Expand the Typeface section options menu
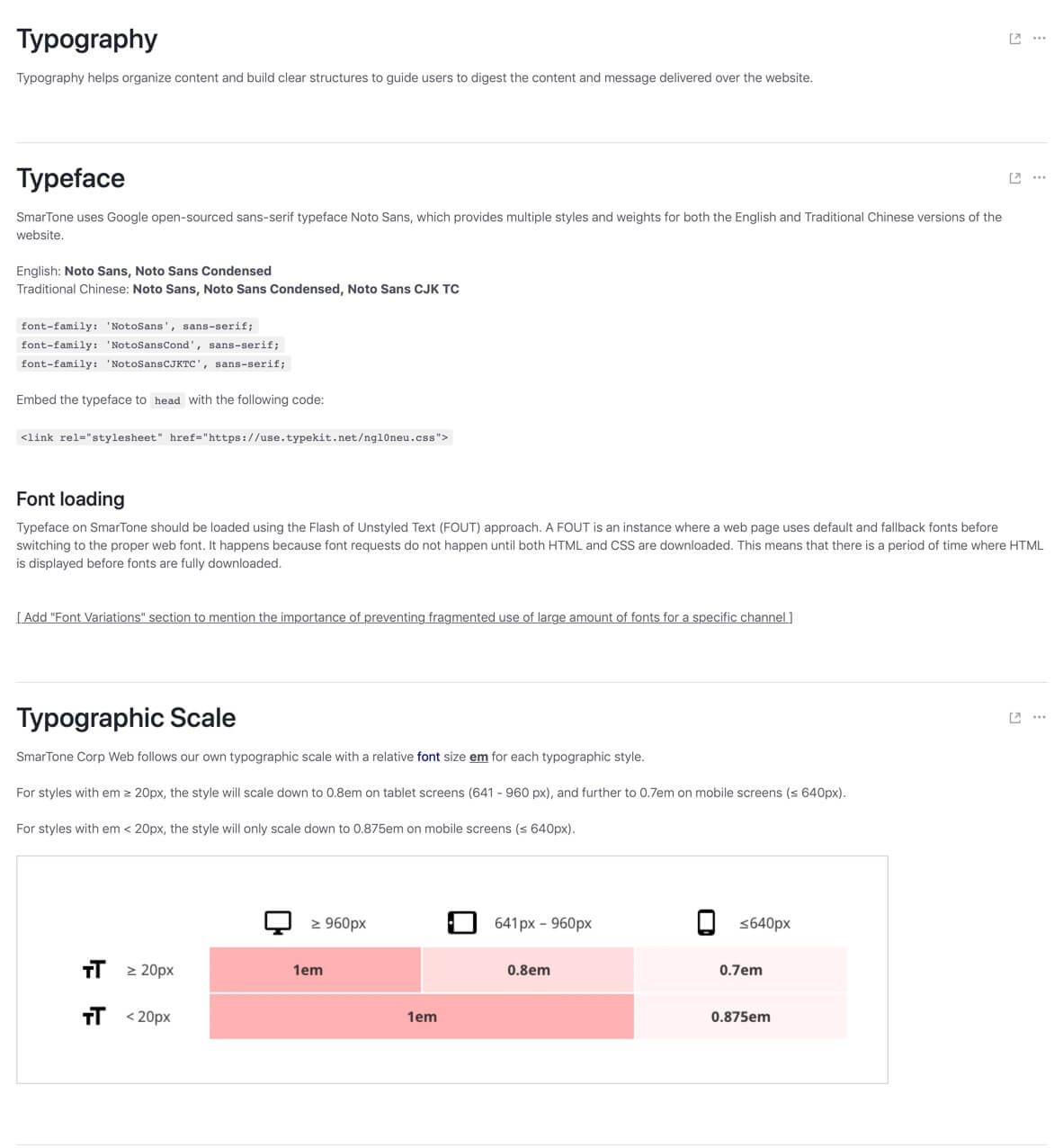Viewport: 1063px width, 1148px height. [x=1039, y=178]
